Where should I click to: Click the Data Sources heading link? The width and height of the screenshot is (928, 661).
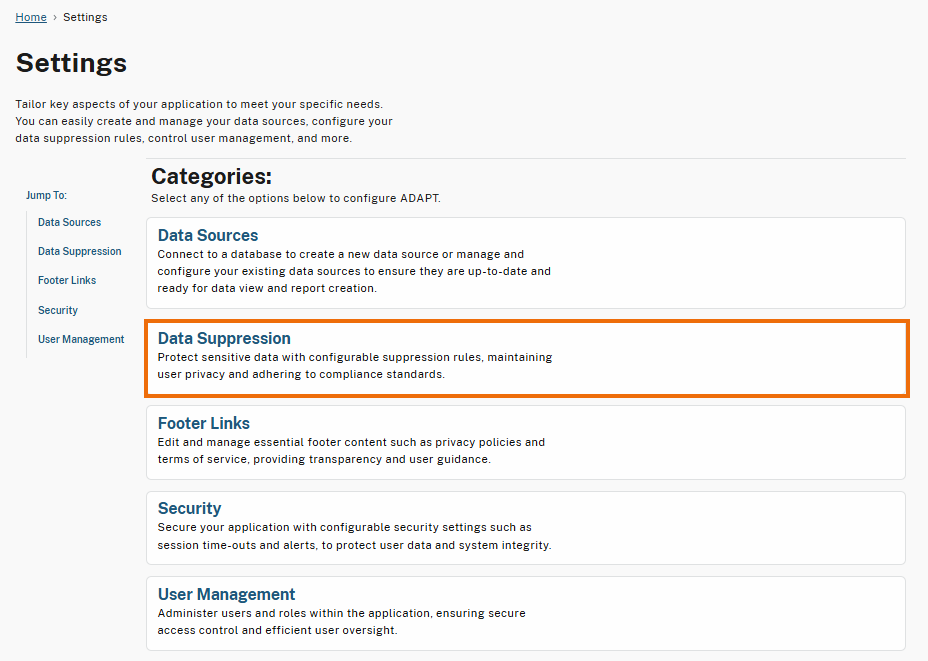coord(207,235)
